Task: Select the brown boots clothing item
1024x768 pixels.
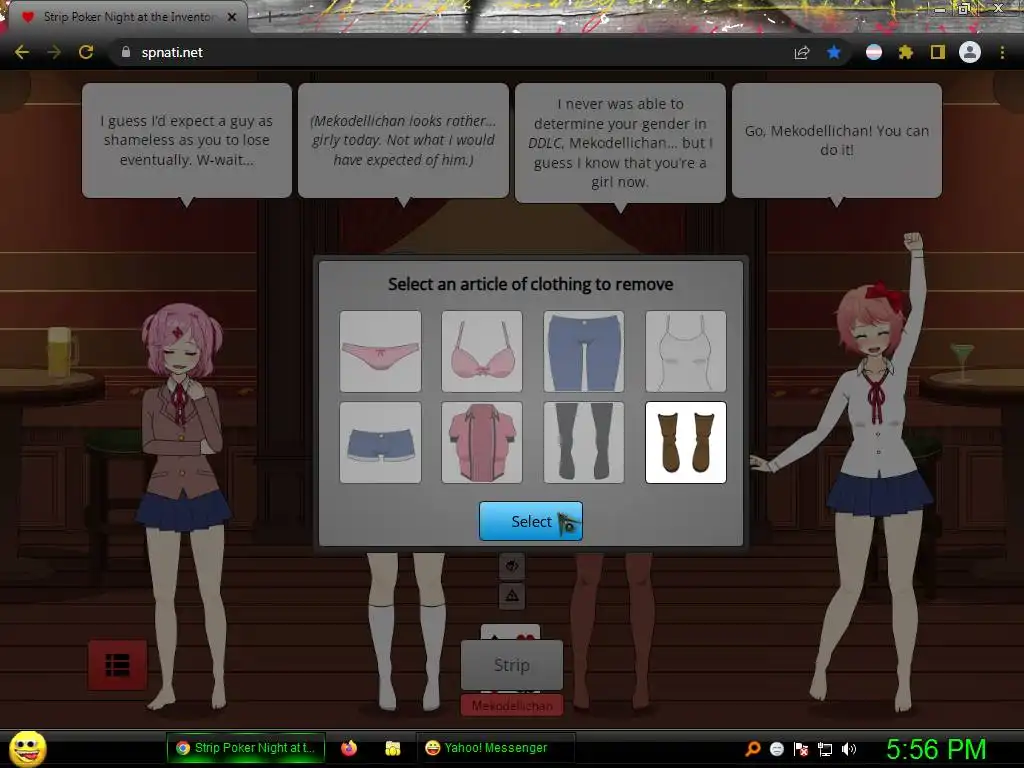Action: pyautogui.click(x=686, y=443)
